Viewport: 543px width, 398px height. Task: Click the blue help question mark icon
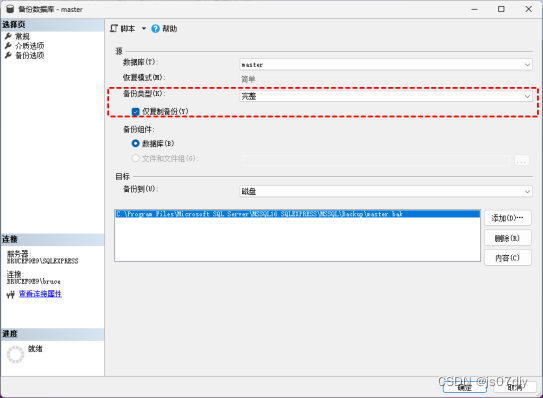[x=155, y=29]
